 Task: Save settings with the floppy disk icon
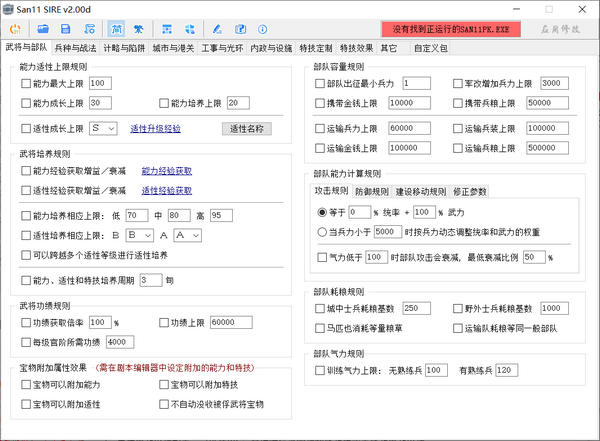click(66, 29)
